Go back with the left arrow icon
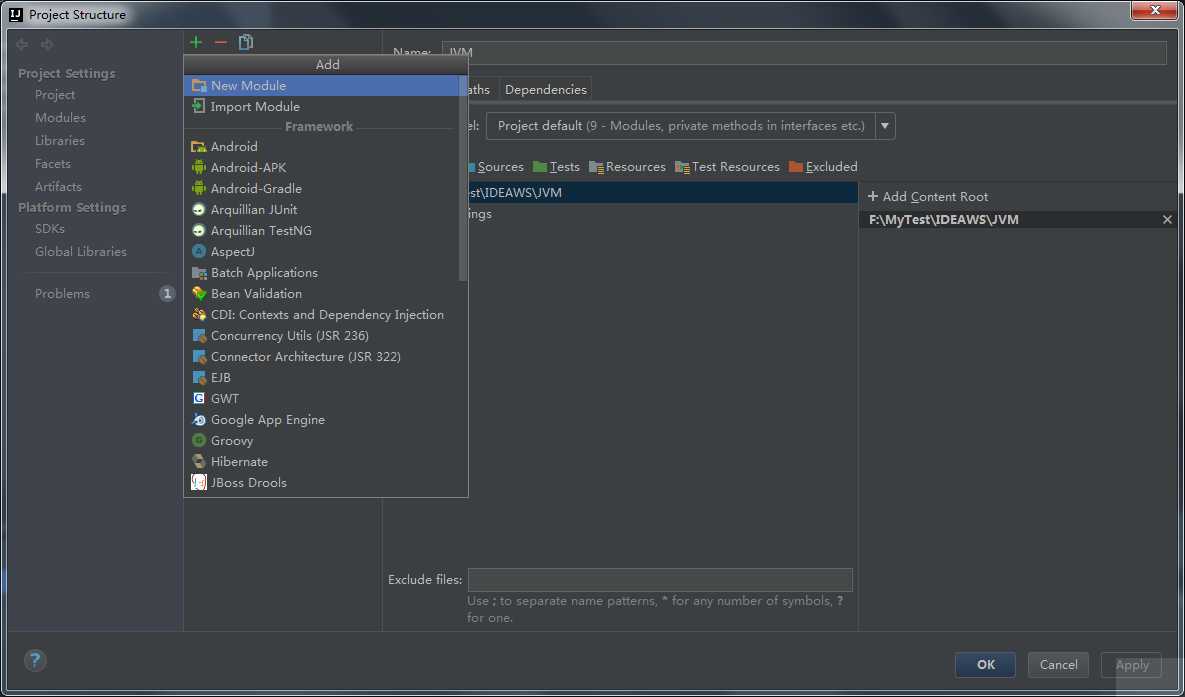Viewport: 1185px width, 697px height. (x=22, y=45)
